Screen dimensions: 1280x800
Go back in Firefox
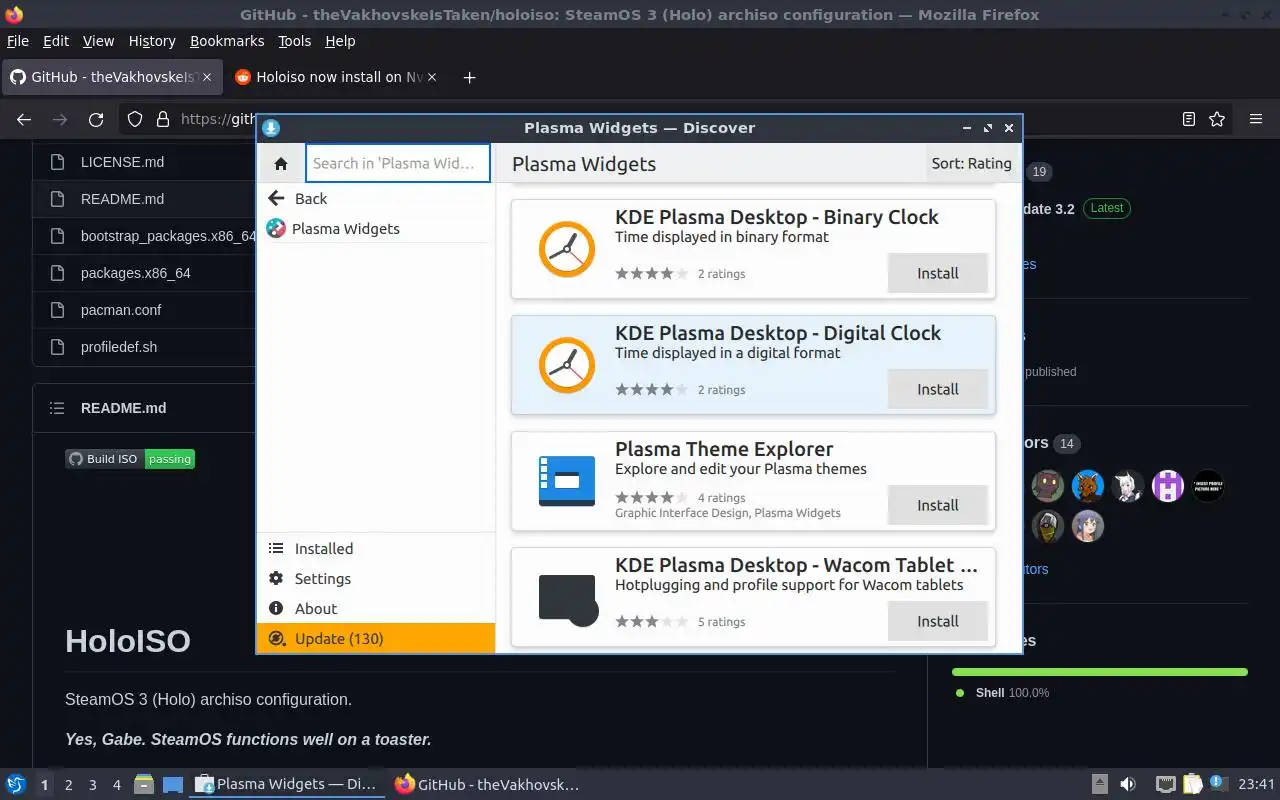(24, 119)
